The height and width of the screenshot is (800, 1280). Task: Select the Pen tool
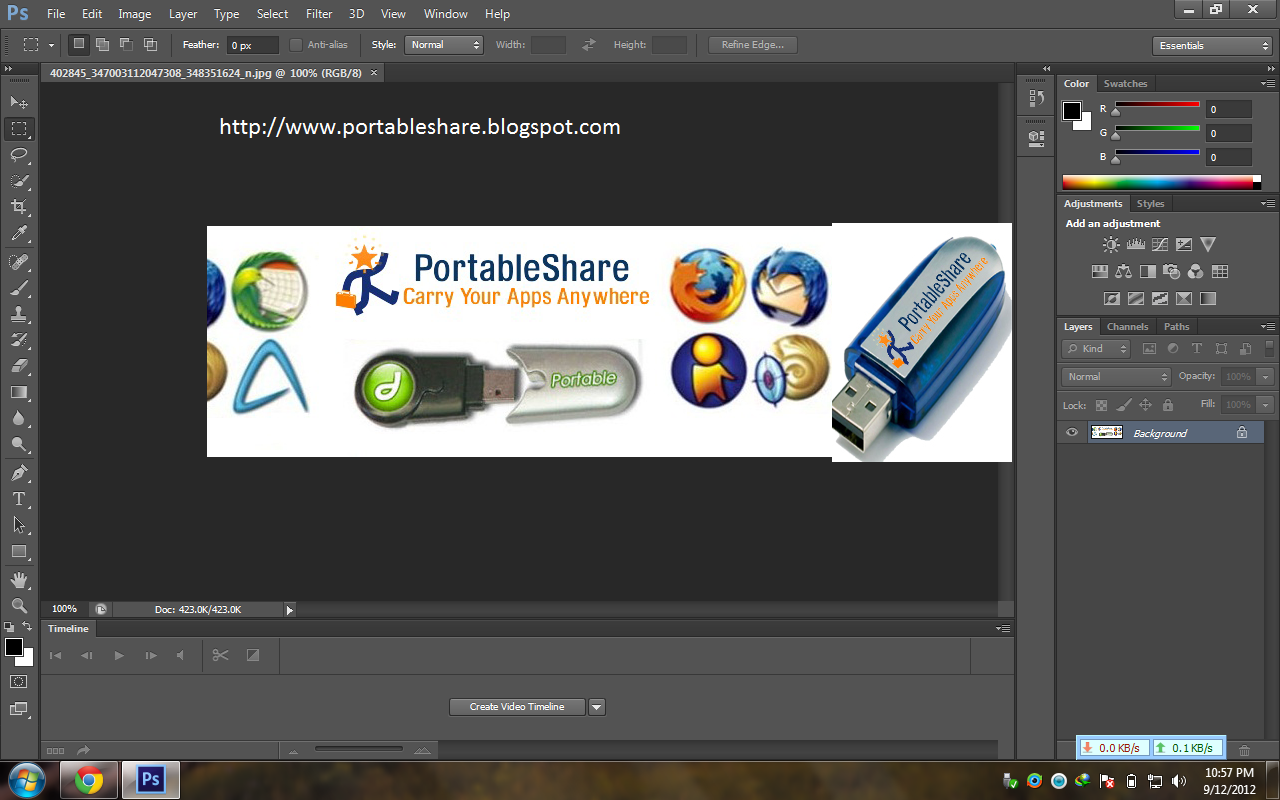tap(19, 473)
